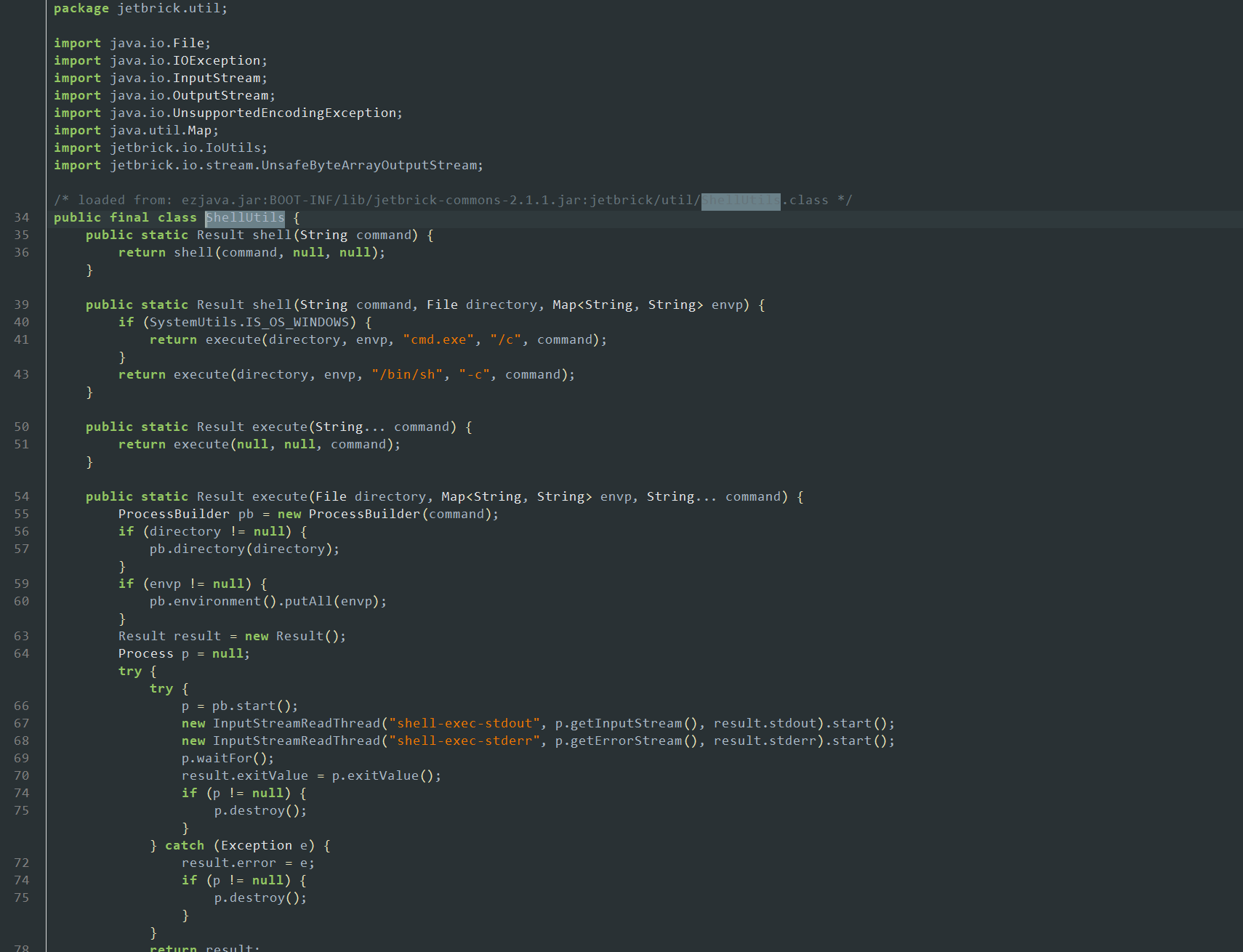Click the 'p = pb.start();' statement
This screenshot has height=952, width=1243.
tap(240, 706)
